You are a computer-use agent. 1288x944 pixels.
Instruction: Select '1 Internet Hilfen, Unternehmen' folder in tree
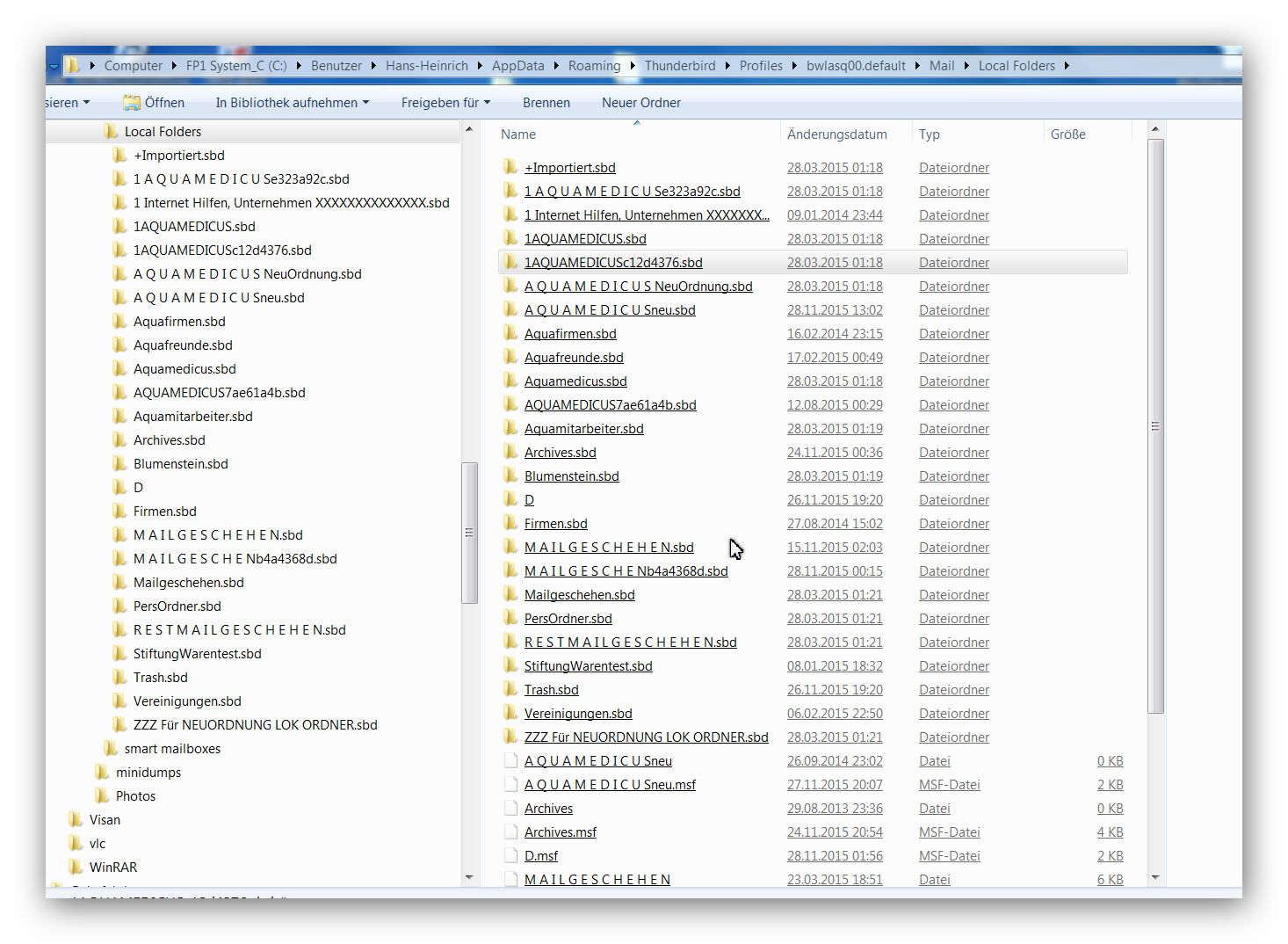291,202
